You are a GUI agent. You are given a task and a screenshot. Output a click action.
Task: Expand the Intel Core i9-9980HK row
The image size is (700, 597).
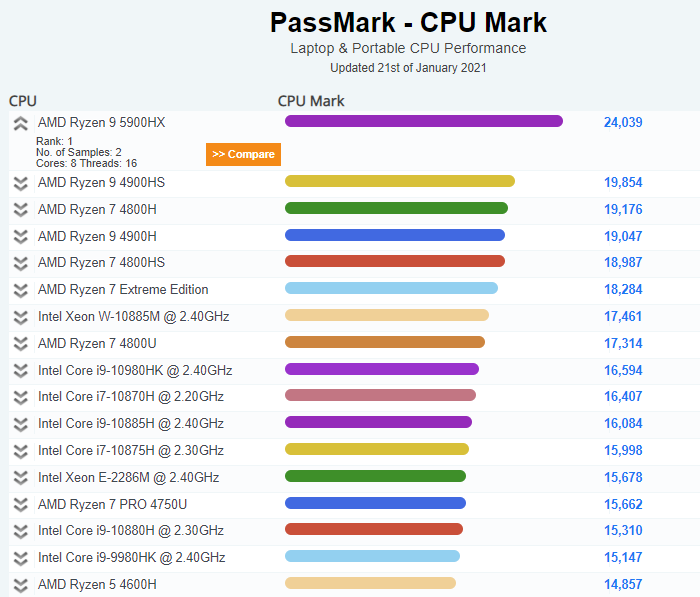coord(21,558)
